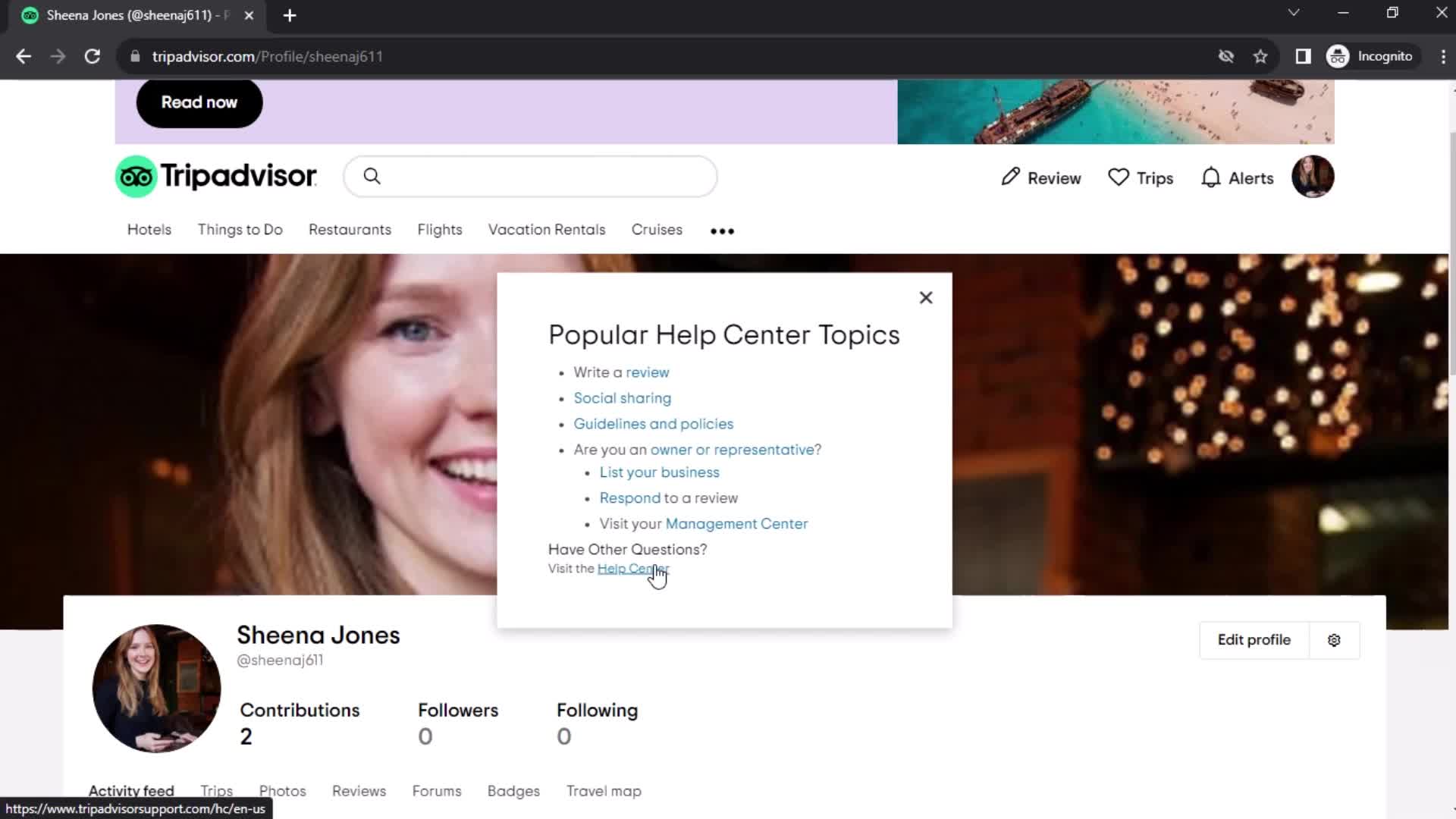Visit the Help Center support link
The height and width of the screenshot is (819, 1456).
[x=633, y=568]
